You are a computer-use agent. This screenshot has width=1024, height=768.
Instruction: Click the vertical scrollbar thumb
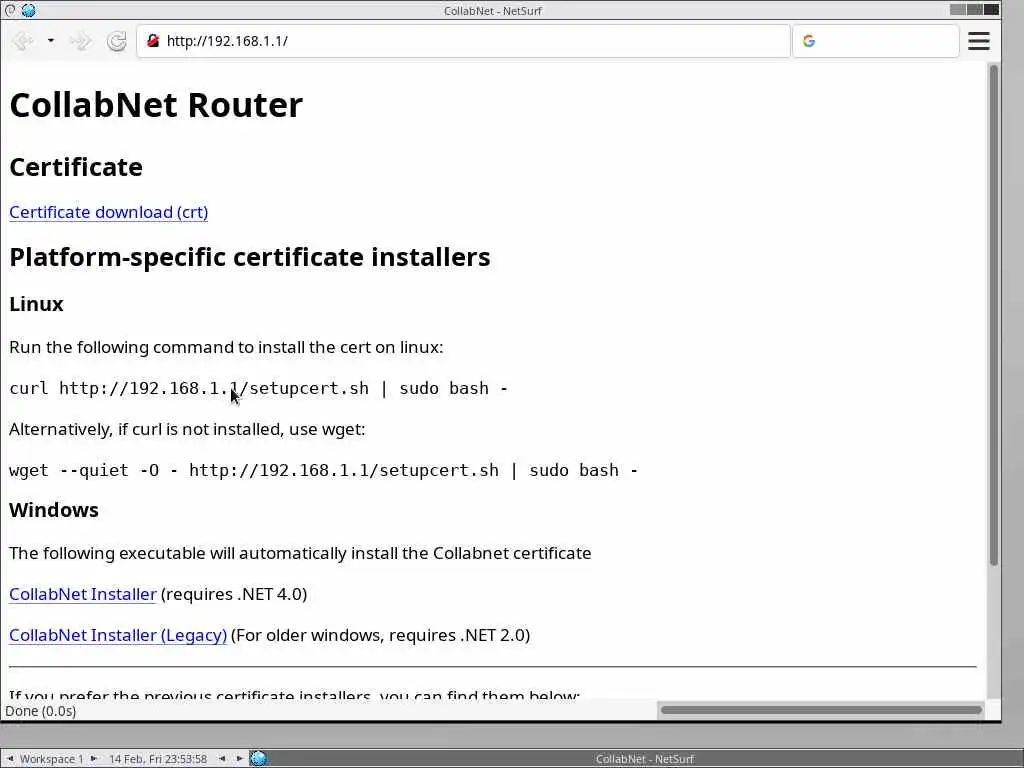tap(993, 315)
